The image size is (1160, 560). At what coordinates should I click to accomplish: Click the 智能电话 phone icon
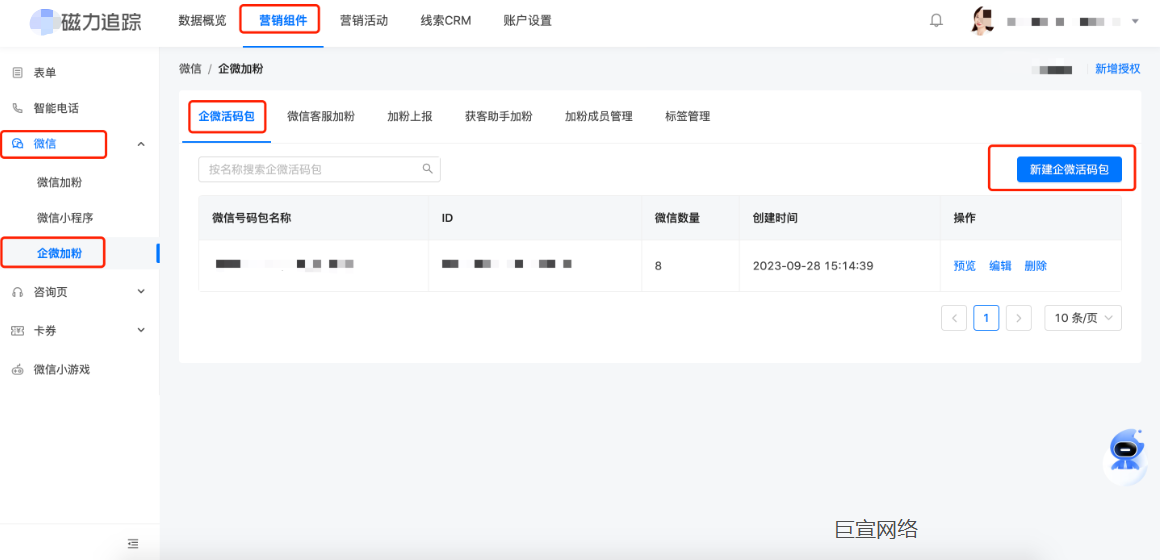tap(18, 108)
